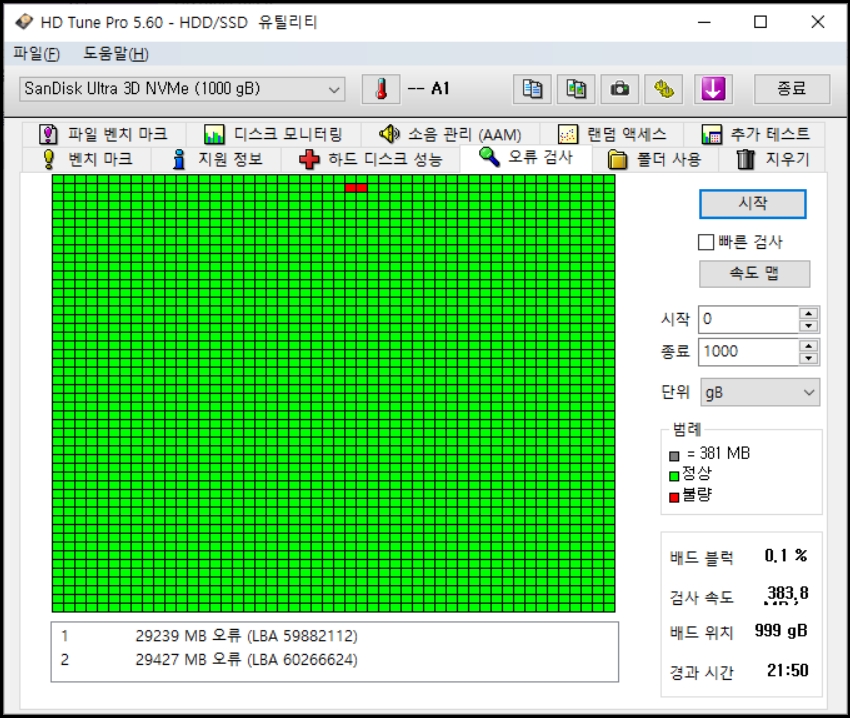The width and height of the screenshot is (850, 718).
Task: Maximize the HD Tune Pro window
Action: pos(761,22)
